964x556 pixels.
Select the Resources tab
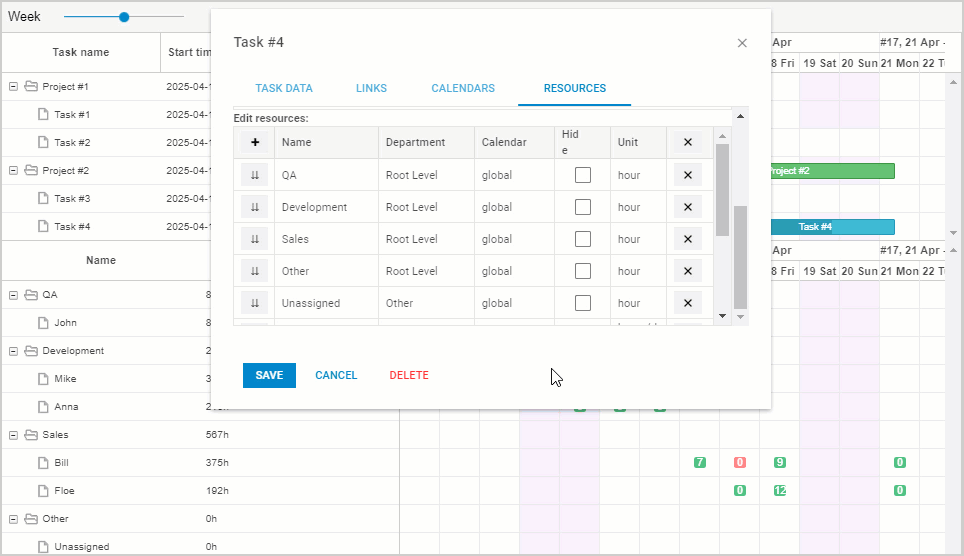tap(575, 89)
